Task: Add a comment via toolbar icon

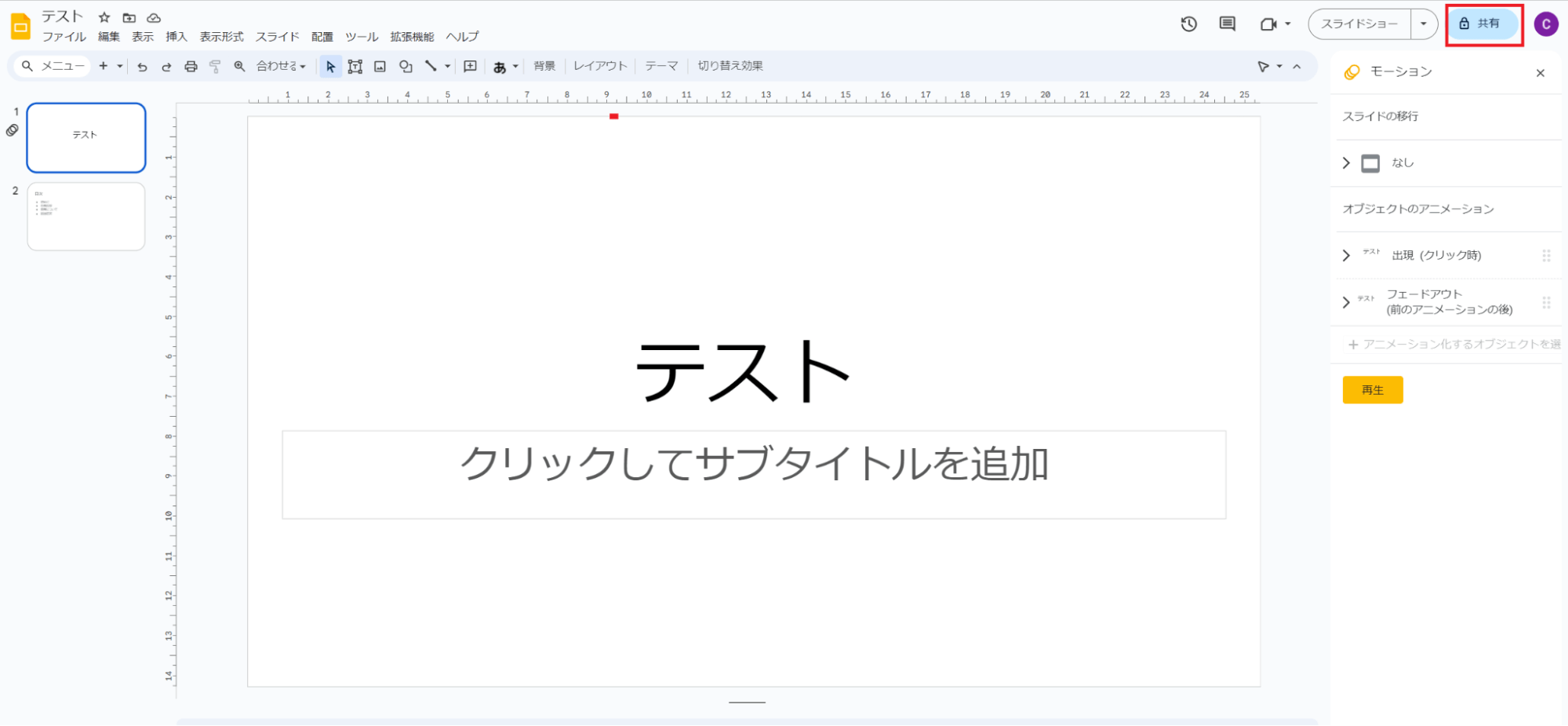Action: click(x=470, y=67)
